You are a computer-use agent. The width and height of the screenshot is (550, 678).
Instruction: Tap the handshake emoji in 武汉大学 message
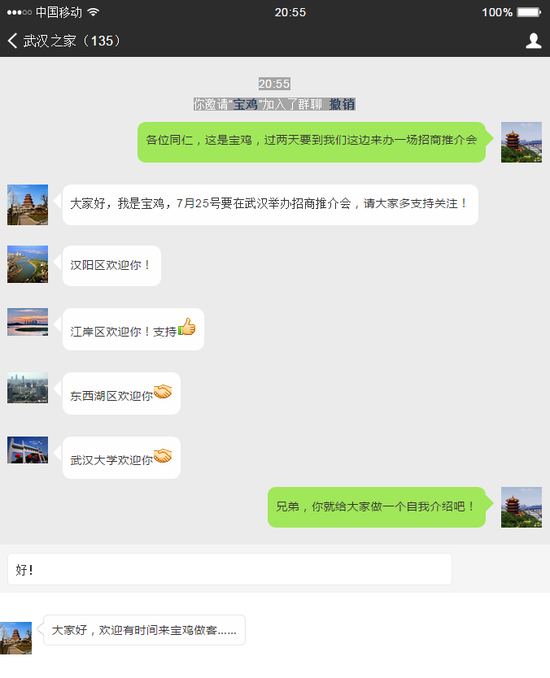(x=163, y=455)
